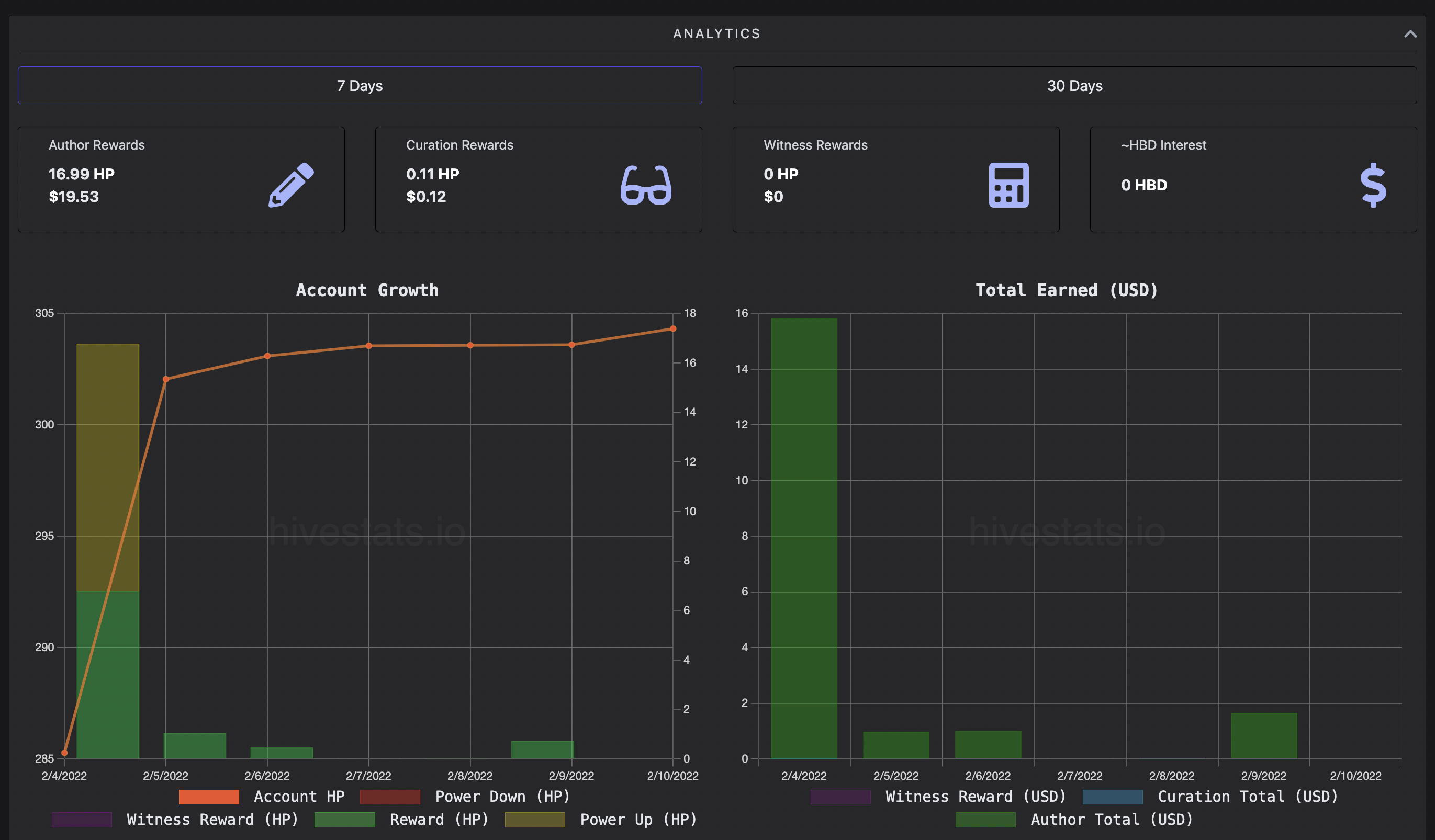This screenshot has height=840, width=1435.
Task: Click the Power Up (HP) legend label
Action: click(638, 820)
